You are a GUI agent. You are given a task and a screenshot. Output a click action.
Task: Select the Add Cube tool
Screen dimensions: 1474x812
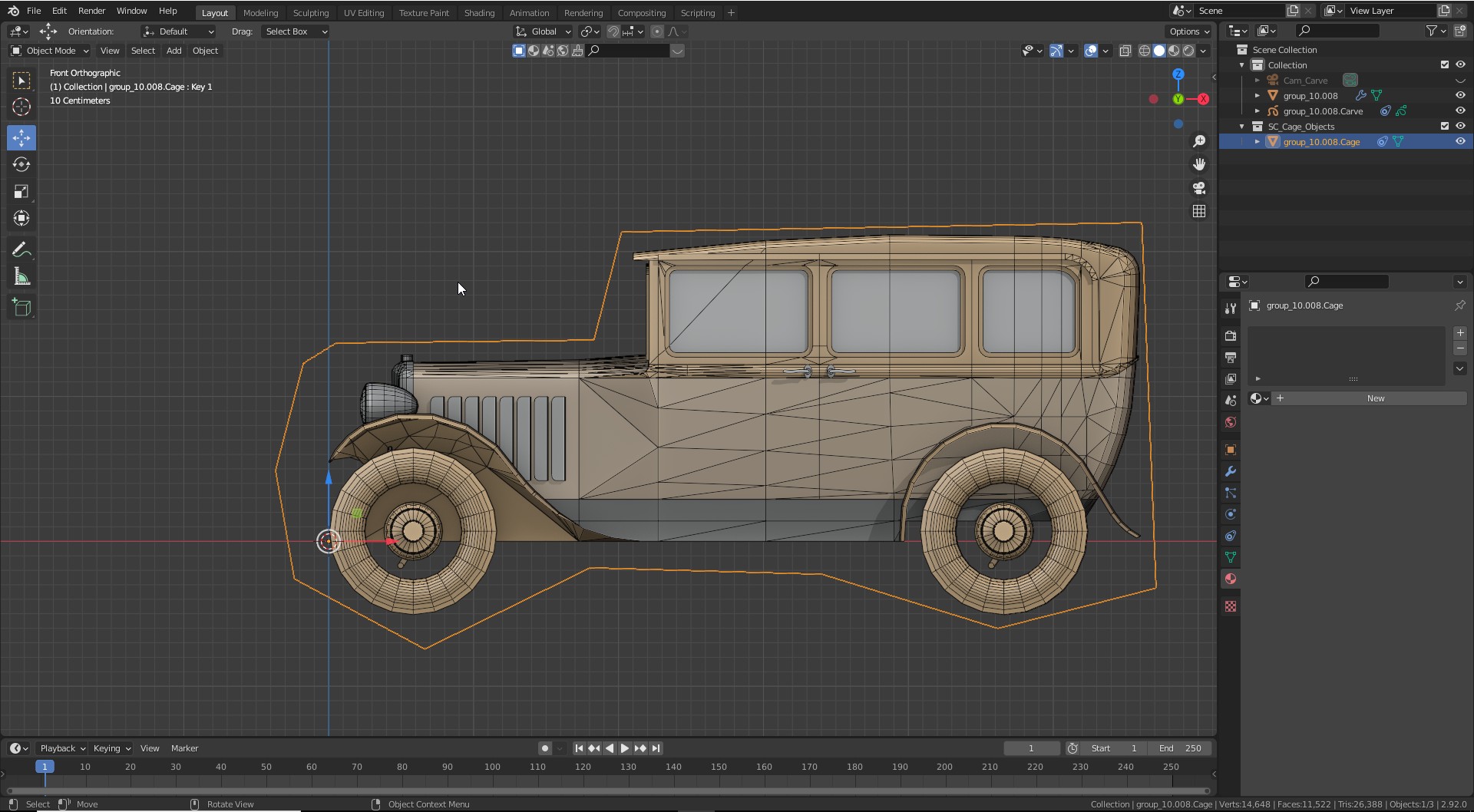click(x=21, y=308)
